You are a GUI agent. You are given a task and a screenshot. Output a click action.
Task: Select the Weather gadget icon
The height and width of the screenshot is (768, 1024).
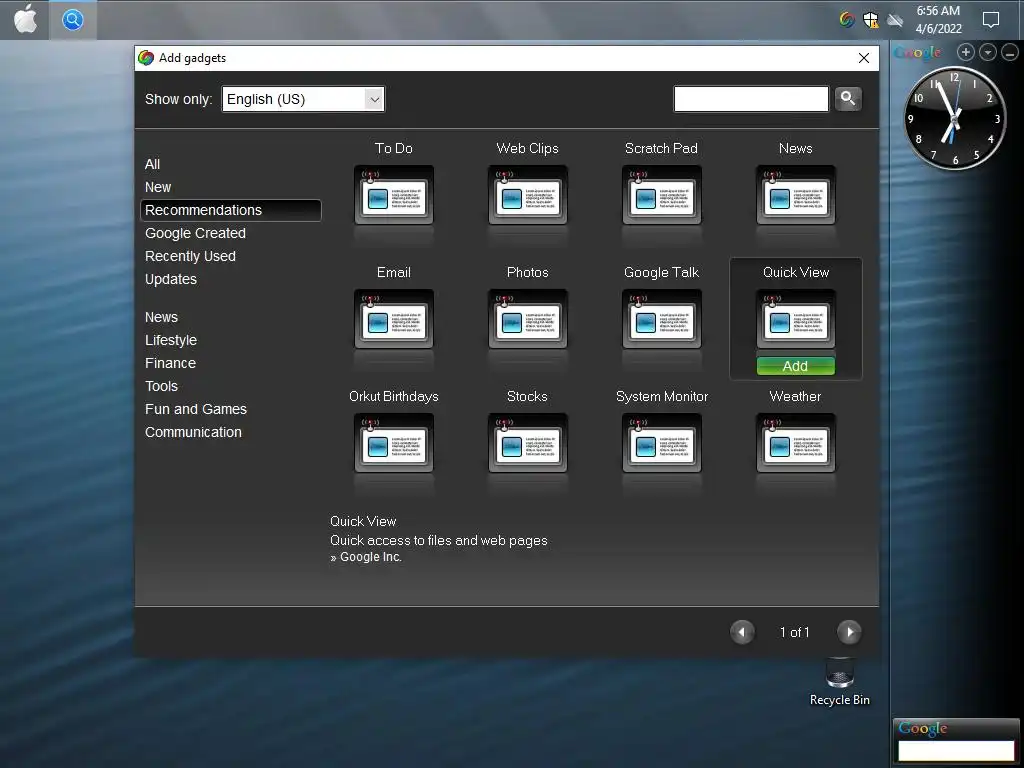pyautogui.click(x=795, y=443)
